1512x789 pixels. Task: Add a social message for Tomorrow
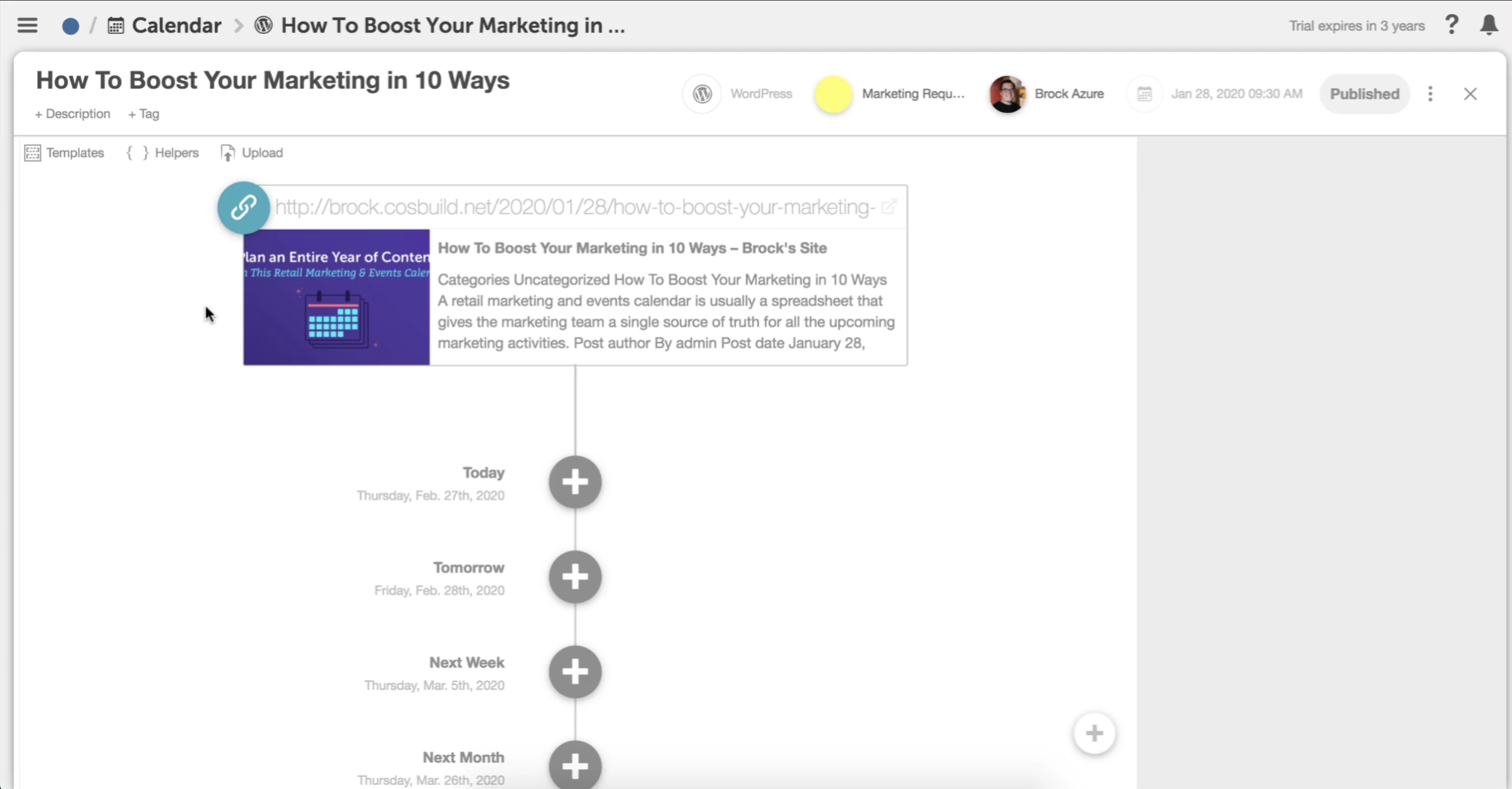click(x=575, y=577)
